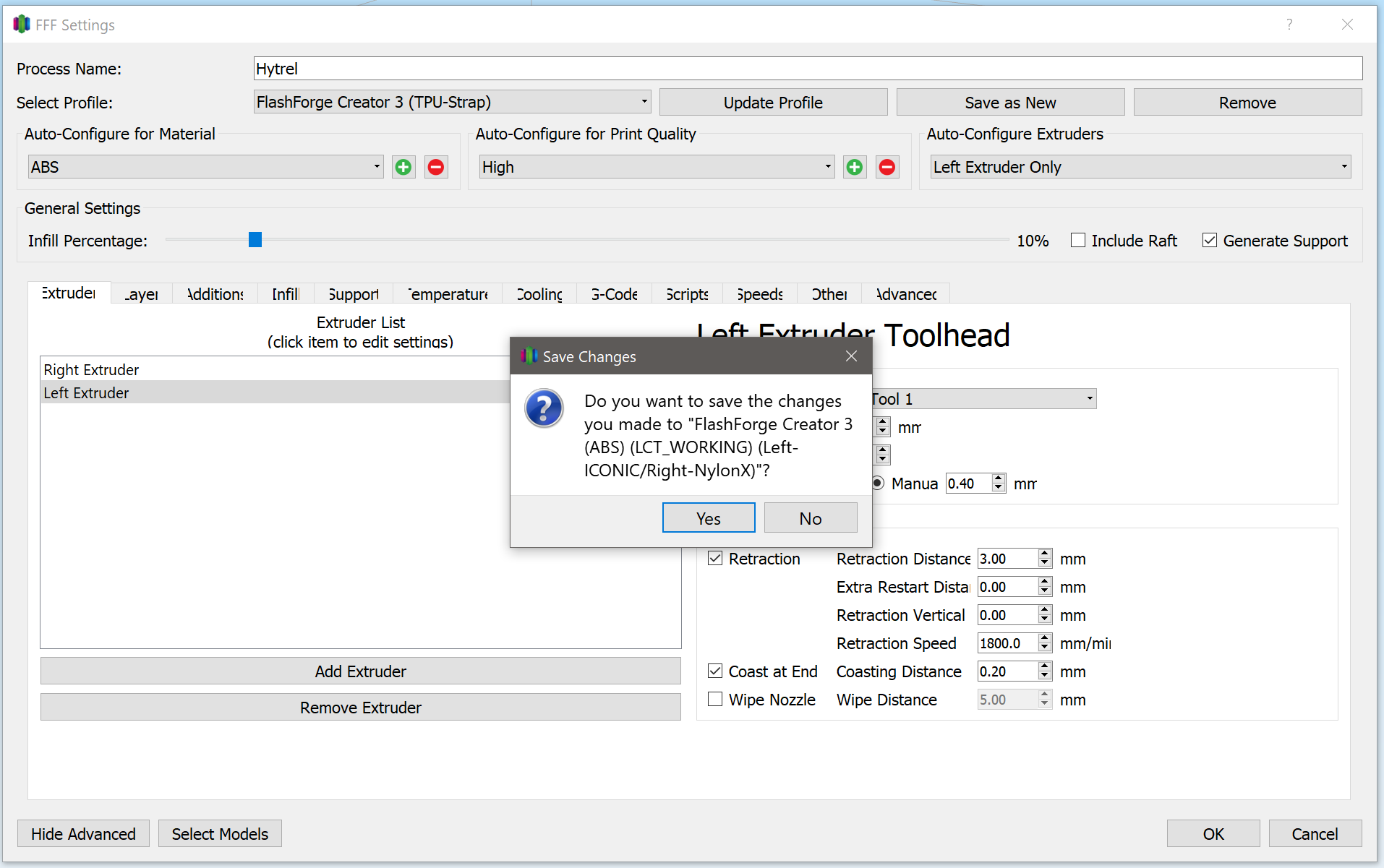
Task: Click the Update Profile button
Action: pos(773,102)
